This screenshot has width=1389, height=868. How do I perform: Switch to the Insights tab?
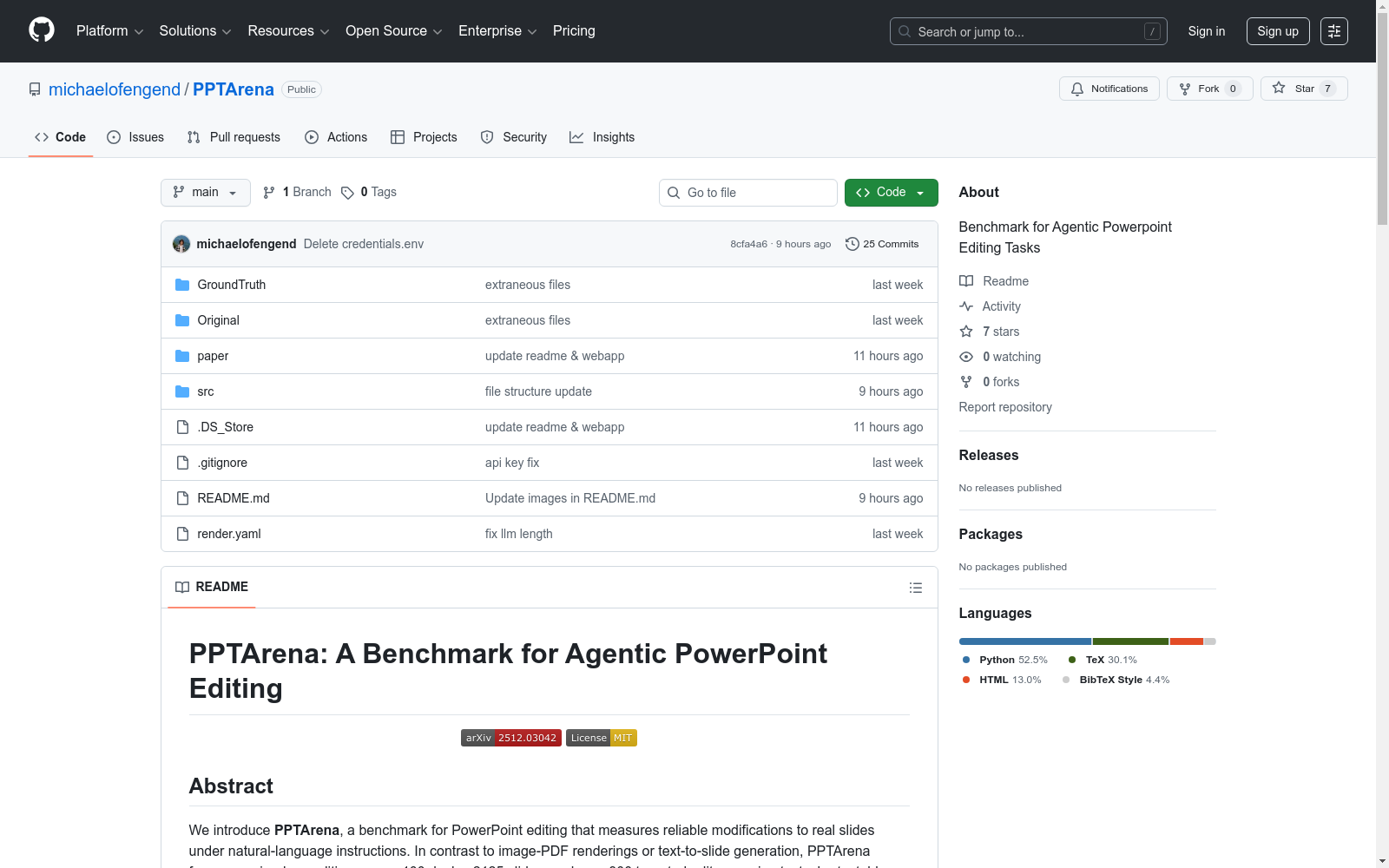(602, 137)
